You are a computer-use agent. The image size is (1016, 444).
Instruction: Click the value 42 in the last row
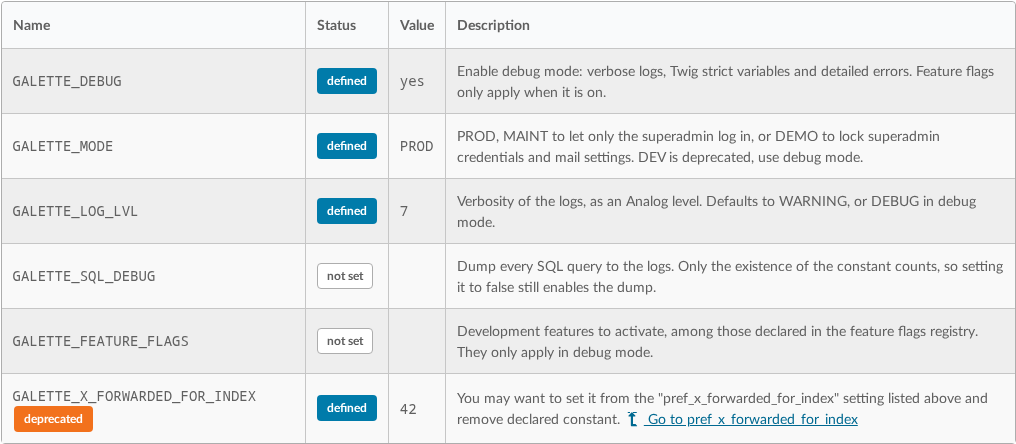tap(408, 410)
